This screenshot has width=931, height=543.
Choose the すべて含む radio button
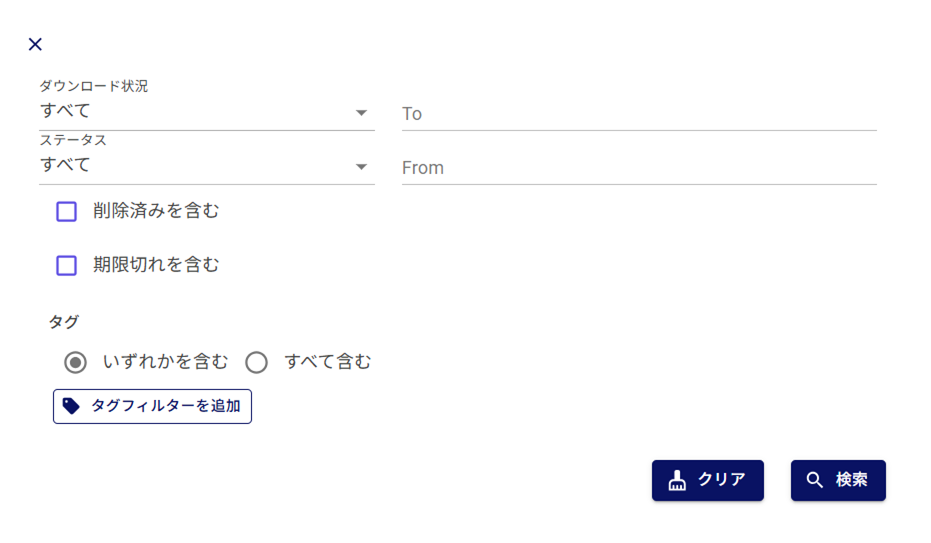click(257, 362)
